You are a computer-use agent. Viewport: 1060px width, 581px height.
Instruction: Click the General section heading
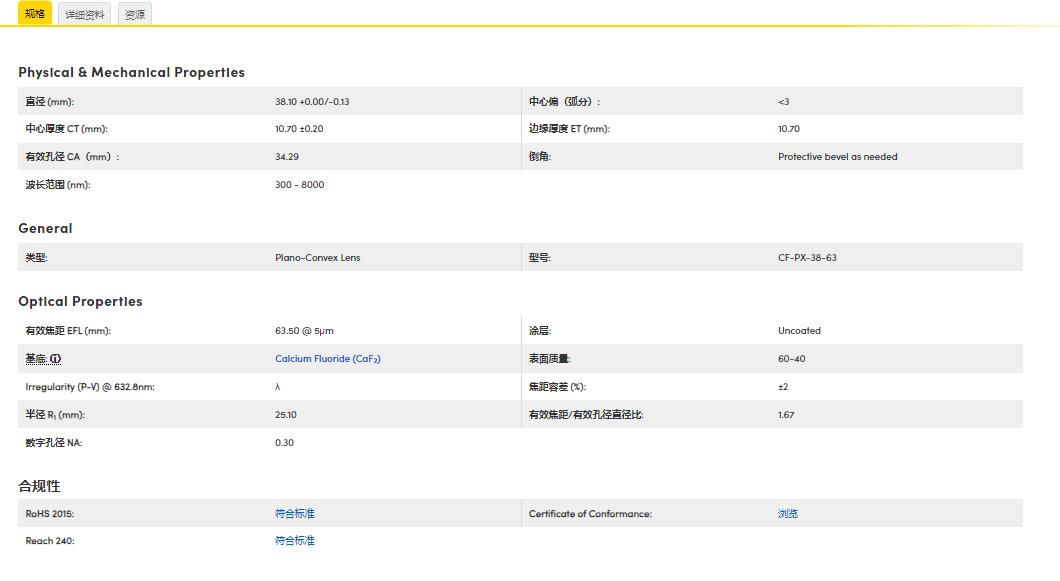tap(45, 228)
